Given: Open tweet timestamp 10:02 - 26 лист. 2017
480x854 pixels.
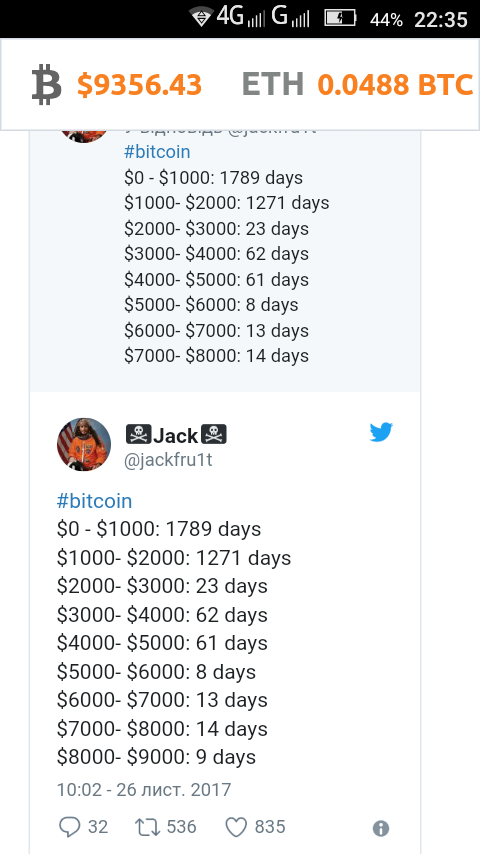Looking at the screenshot, I should point(144,789).
